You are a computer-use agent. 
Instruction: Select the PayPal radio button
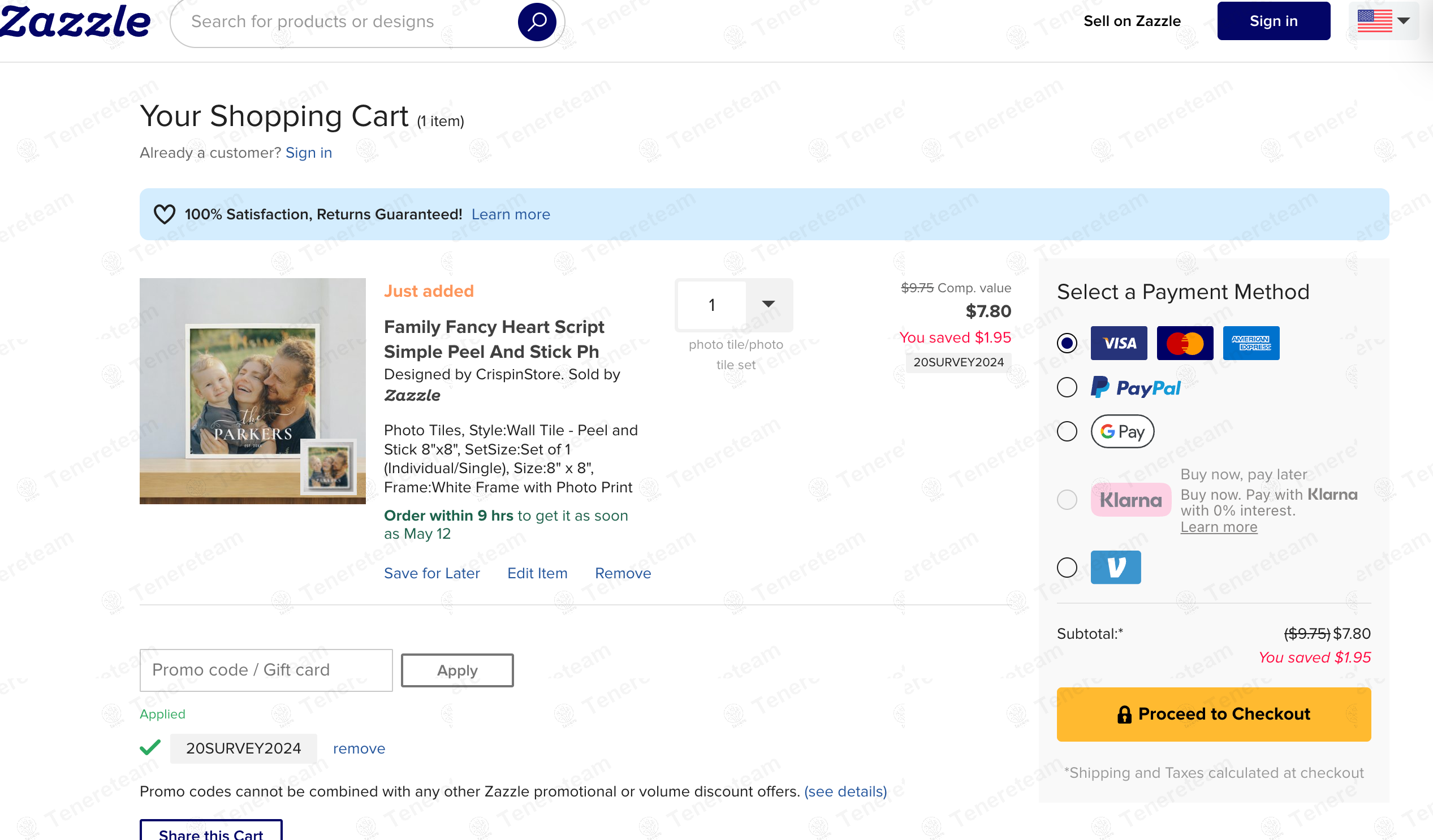pyautogui.click(x=1067, y=388)
